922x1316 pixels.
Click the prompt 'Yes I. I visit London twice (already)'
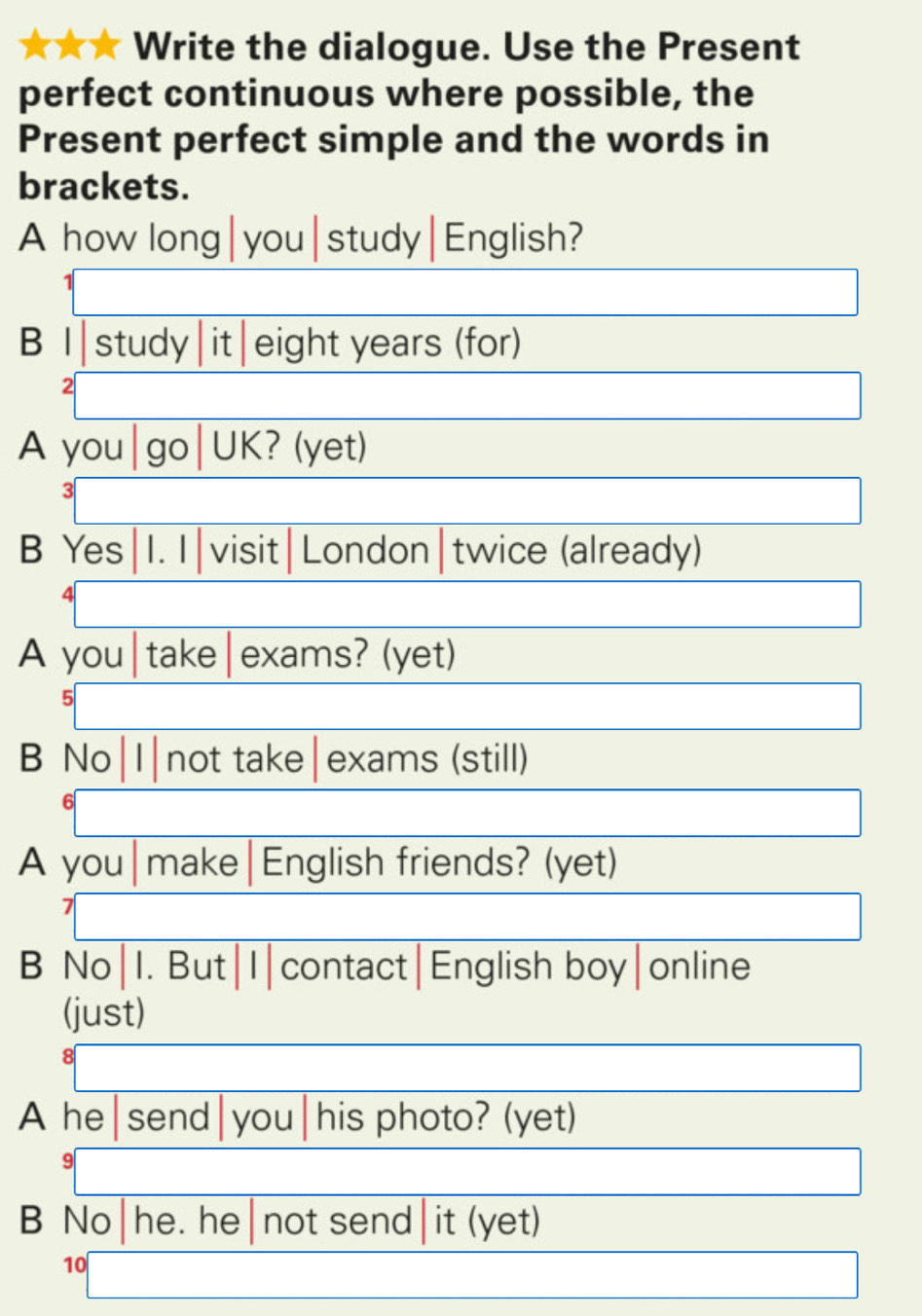tap(382, 551)
